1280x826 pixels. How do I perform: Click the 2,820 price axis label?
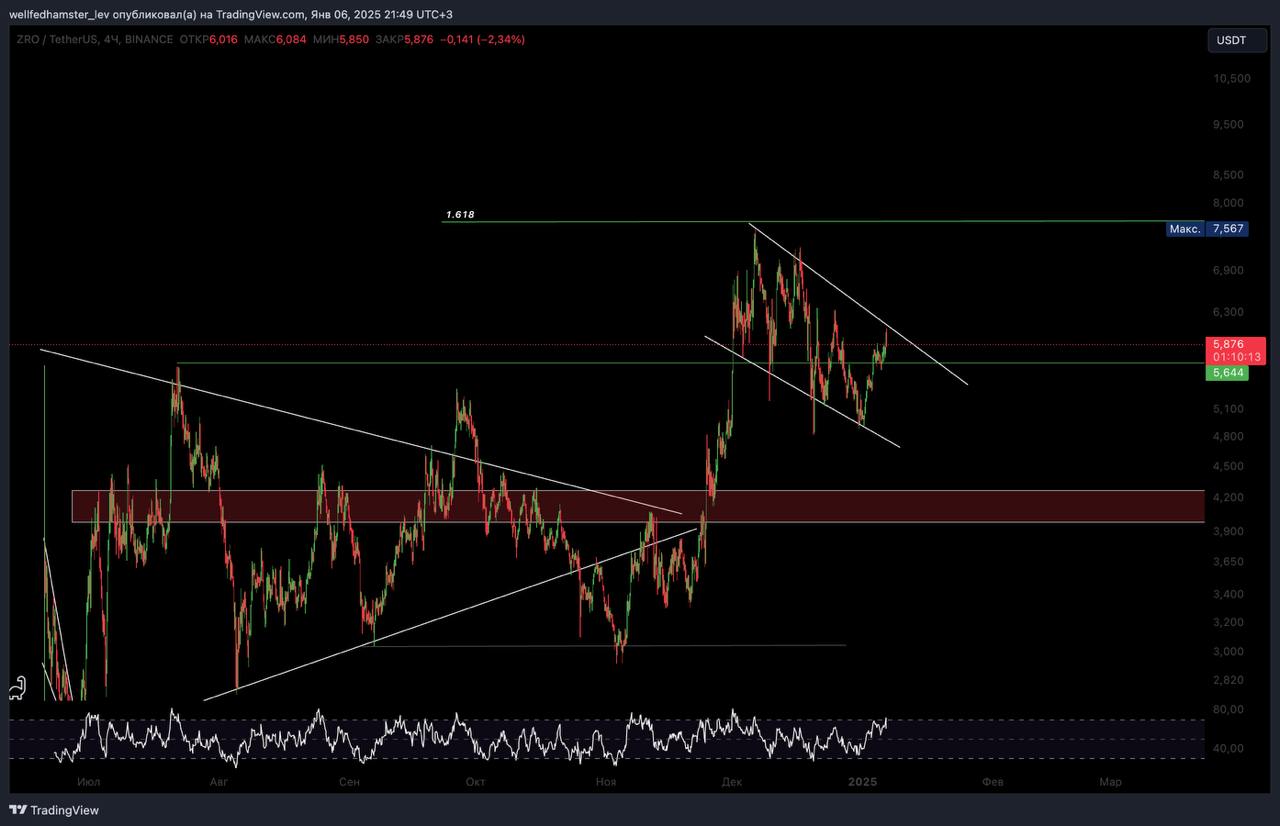(x=1230, y=680)
